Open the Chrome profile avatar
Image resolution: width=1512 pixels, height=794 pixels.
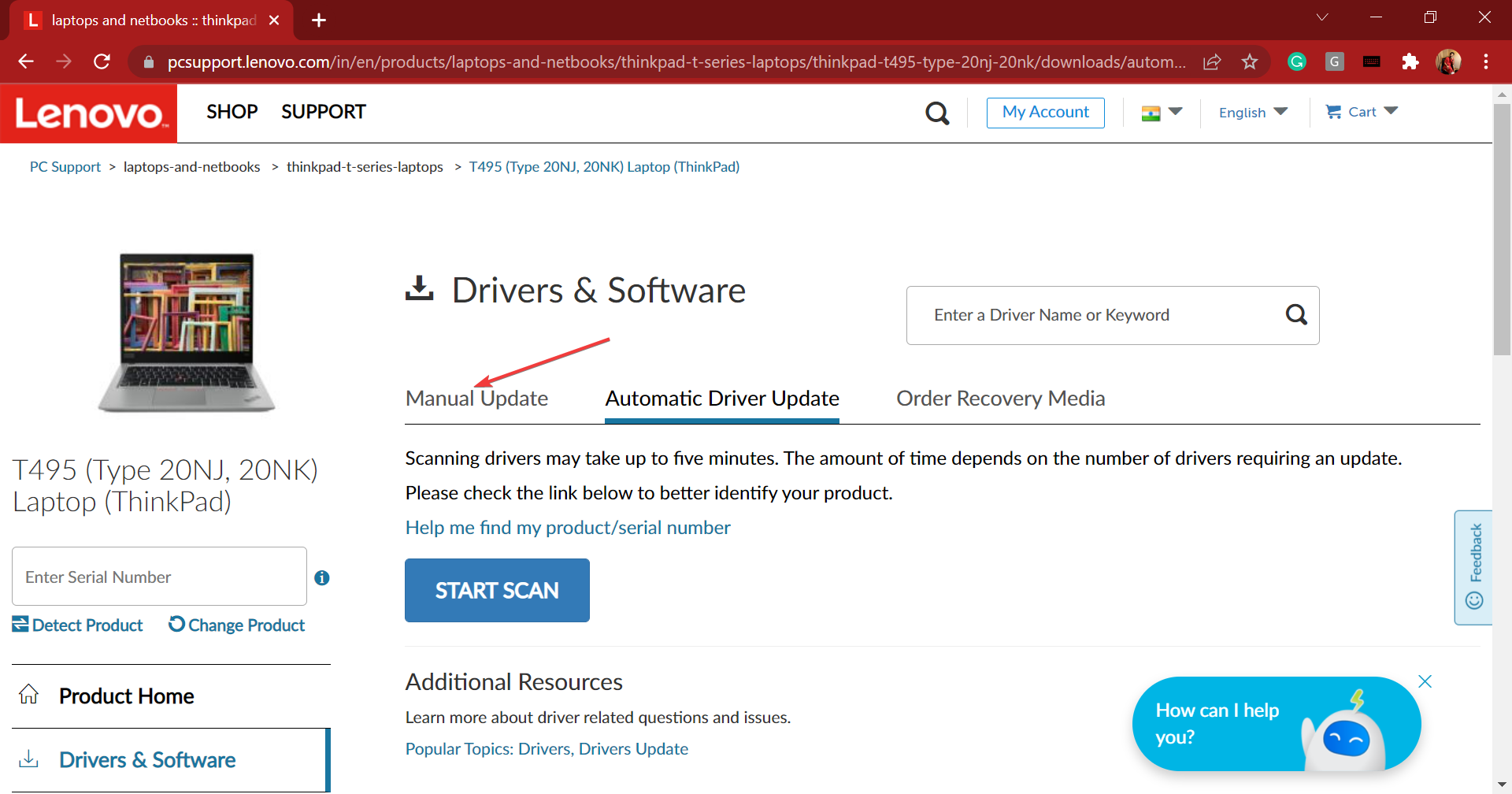click(1448, 61)
